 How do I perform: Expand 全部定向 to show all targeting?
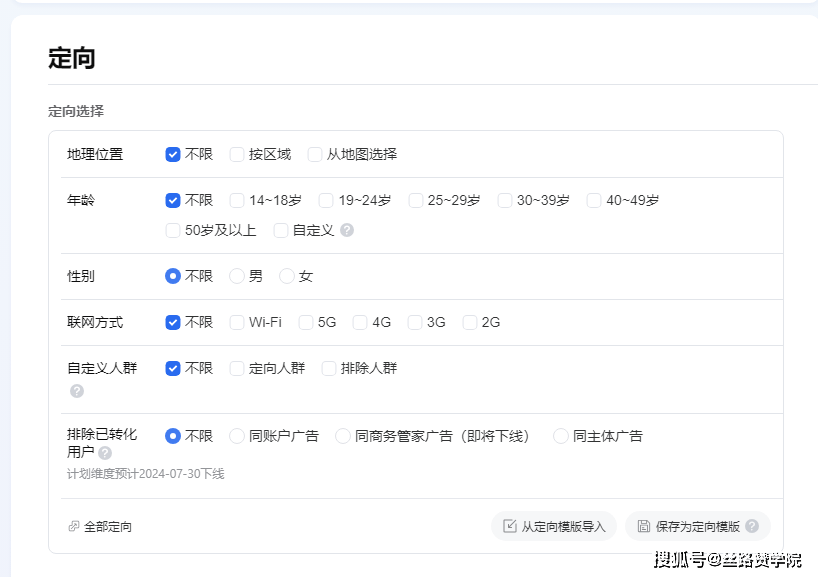click(x=107, y=526)
